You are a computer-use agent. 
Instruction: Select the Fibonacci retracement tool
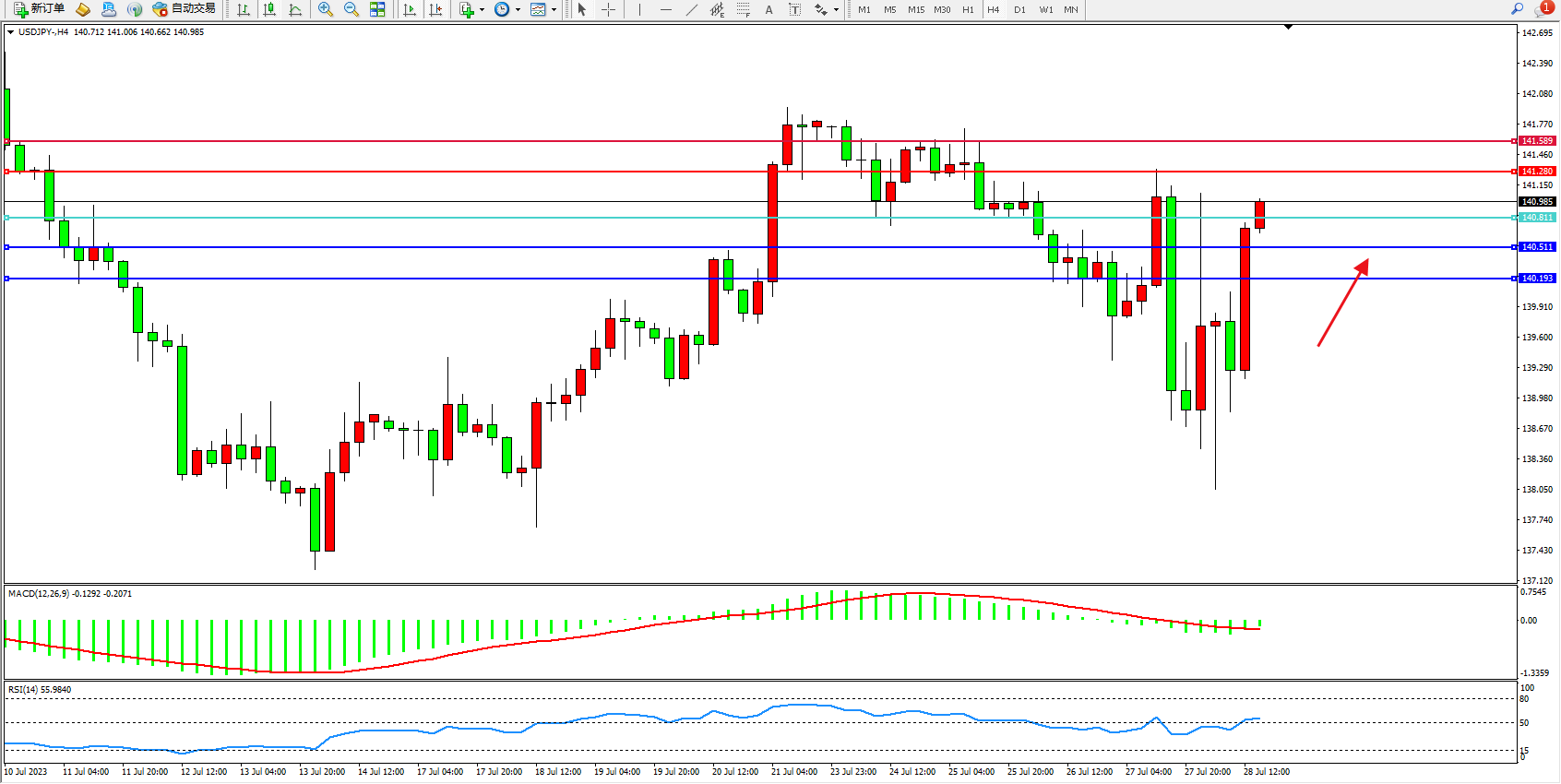(744, 9)
